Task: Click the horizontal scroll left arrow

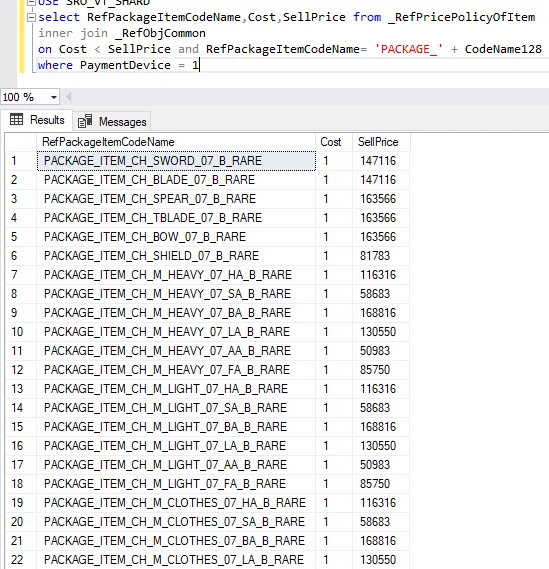Action: click(68, 97)
